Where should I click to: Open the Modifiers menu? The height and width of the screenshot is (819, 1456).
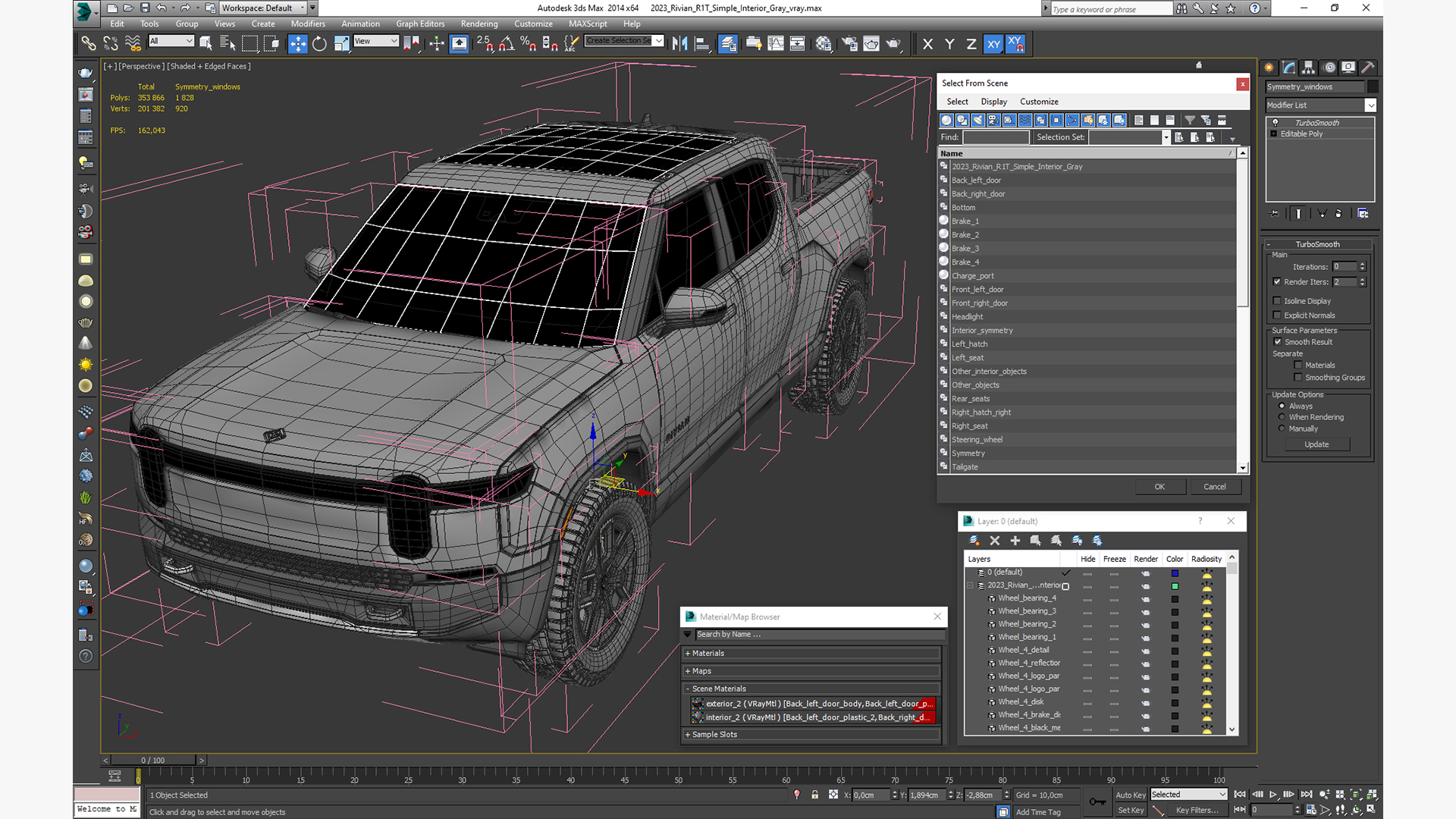click(308, 24)
